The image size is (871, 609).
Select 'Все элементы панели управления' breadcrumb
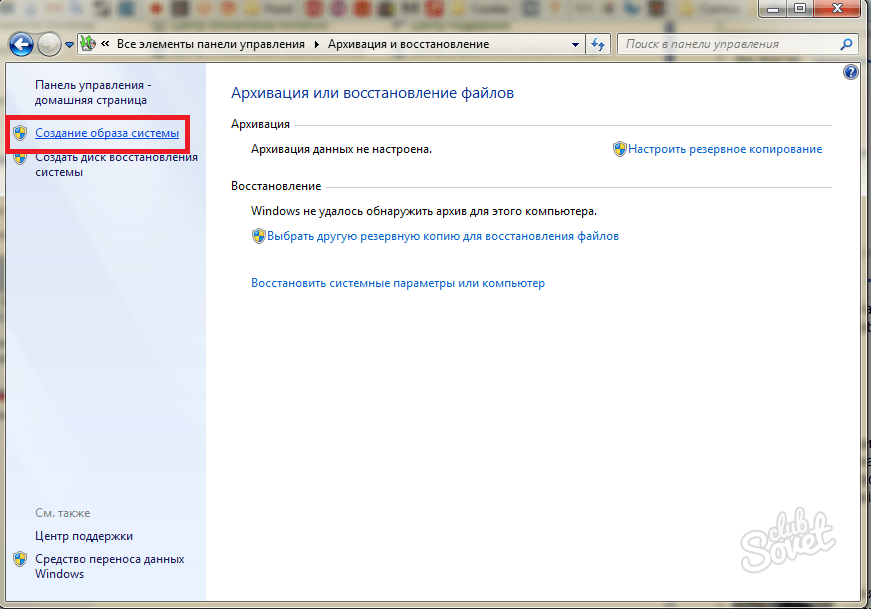click(213, 45)
